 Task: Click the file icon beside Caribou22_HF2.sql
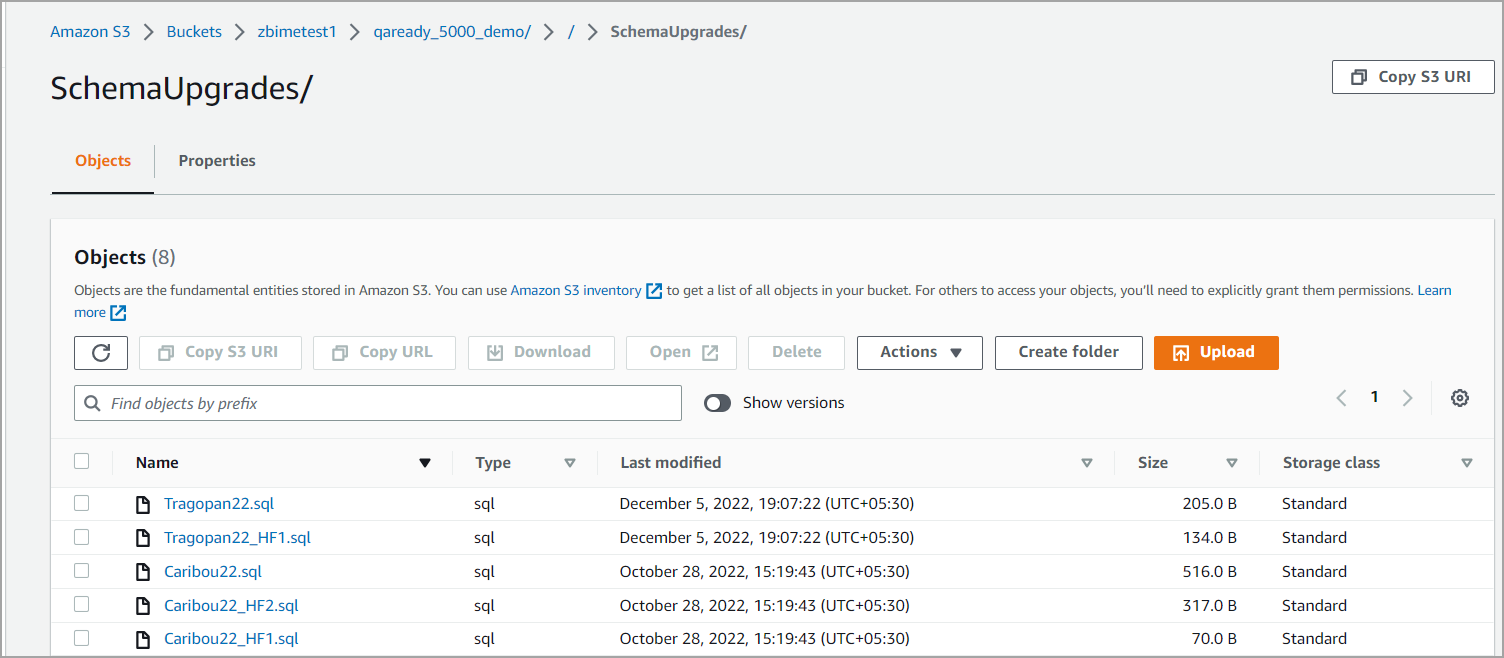pyautogui.click(x=143, y=606)
